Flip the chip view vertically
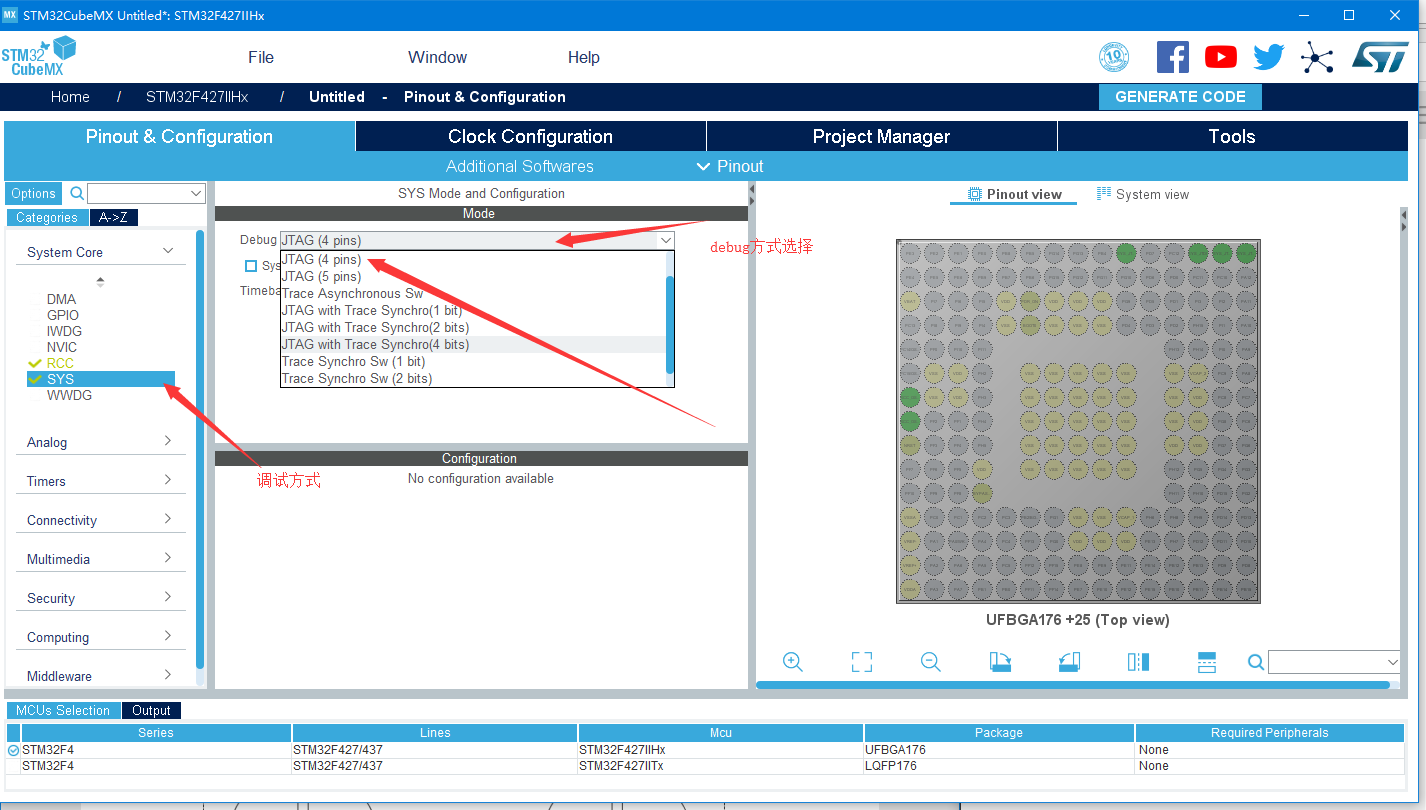 [1207, 662]
